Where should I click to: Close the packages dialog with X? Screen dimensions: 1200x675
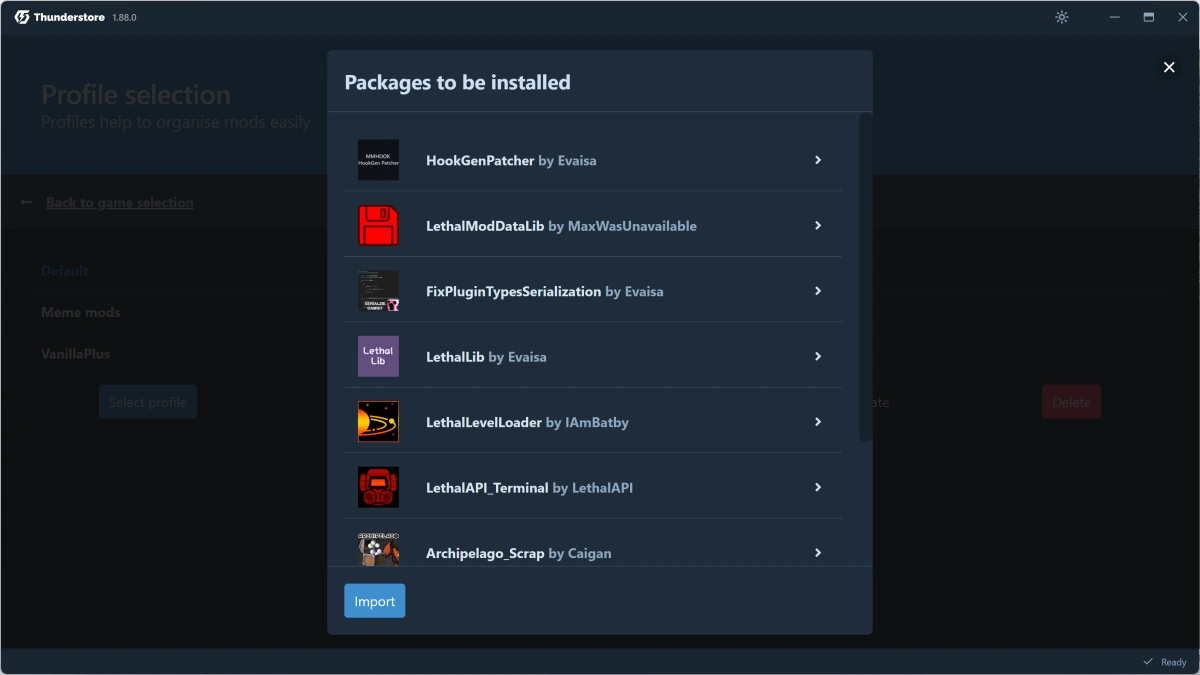point(1168,67)
